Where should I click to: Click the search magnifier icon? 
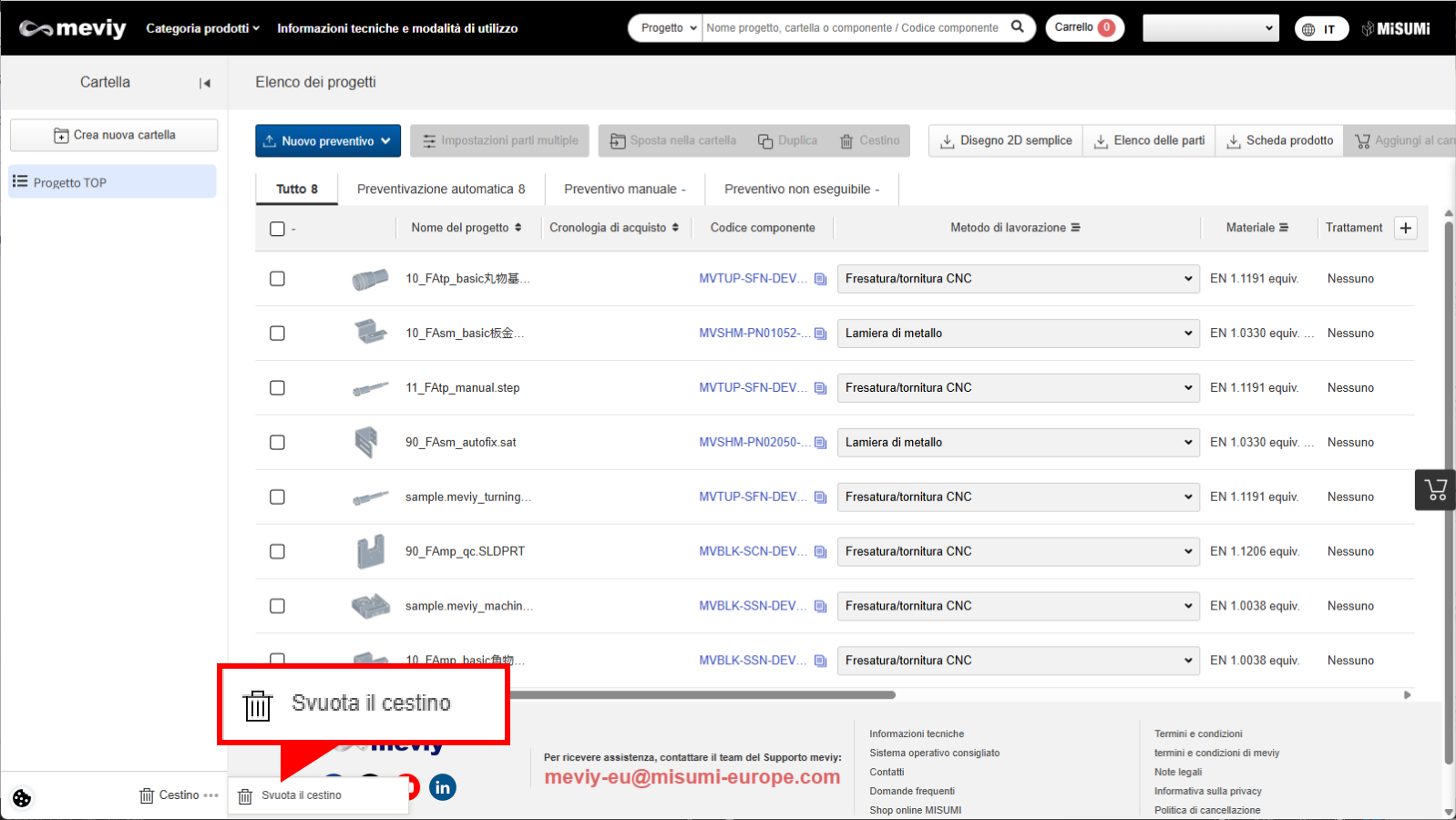1017,27
